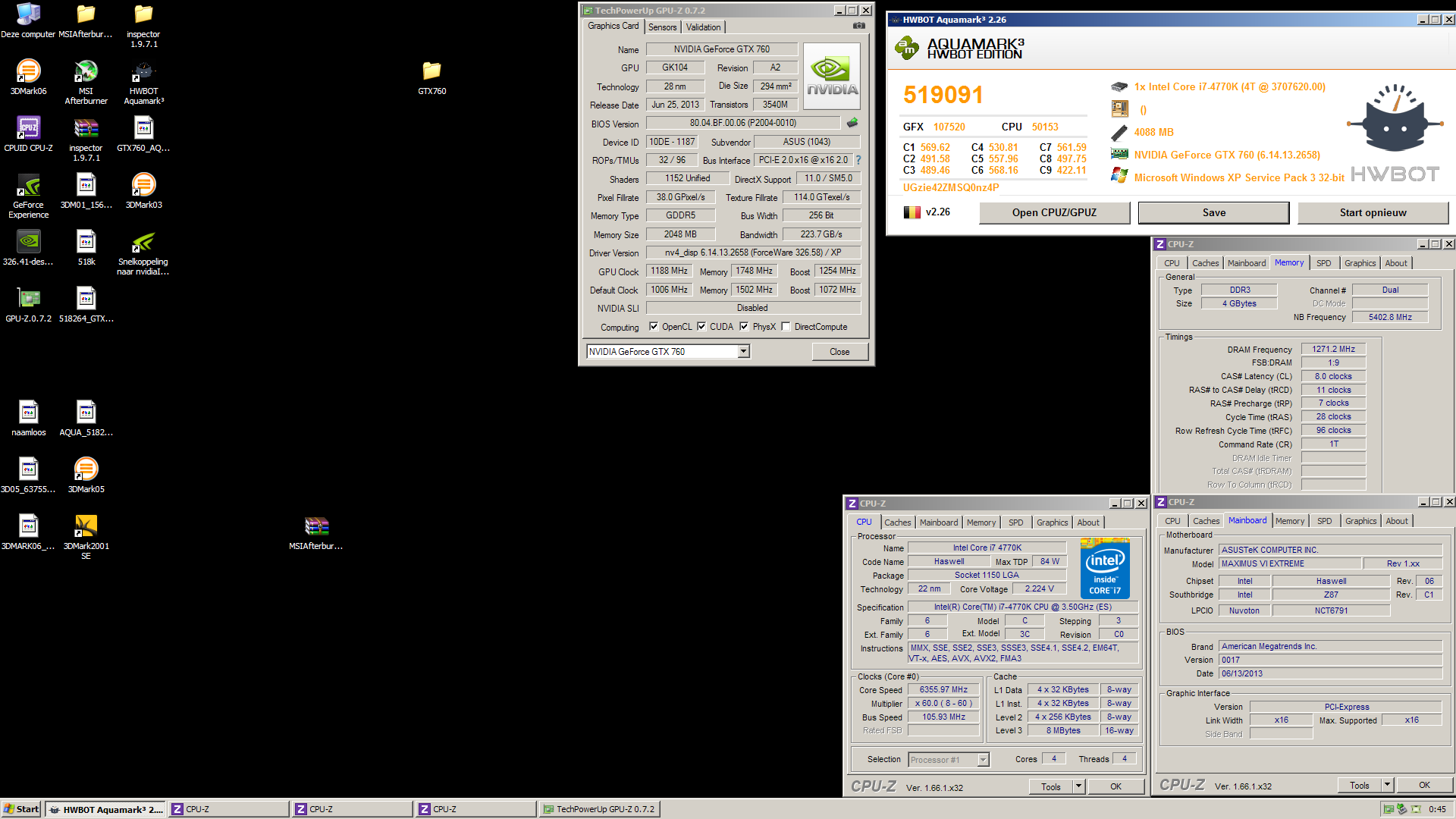Click DRAM Frequency value 1271.2 MHz
1456x819 pixels.
[x=1333, y=349]
